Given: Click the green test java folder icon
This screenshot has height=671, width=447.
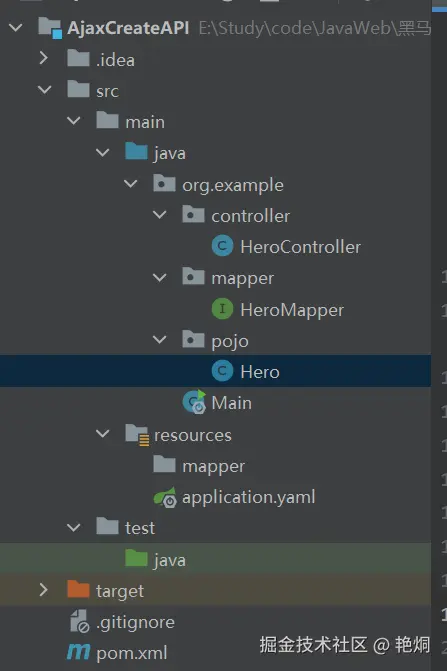Looking at the screenshot, I should pyautogui.click(x=136, y=558).
